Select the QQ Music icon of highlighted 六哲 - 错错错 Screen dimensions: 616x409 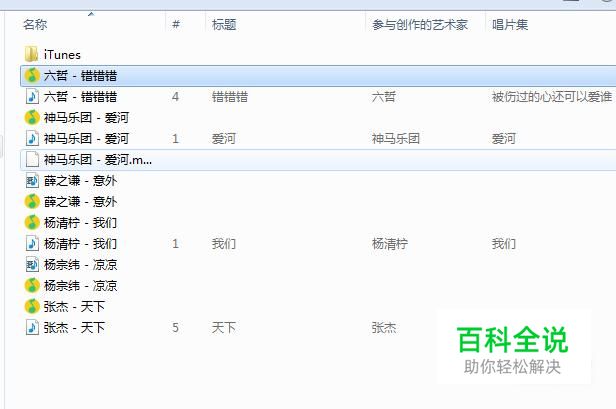pos(32,75)
